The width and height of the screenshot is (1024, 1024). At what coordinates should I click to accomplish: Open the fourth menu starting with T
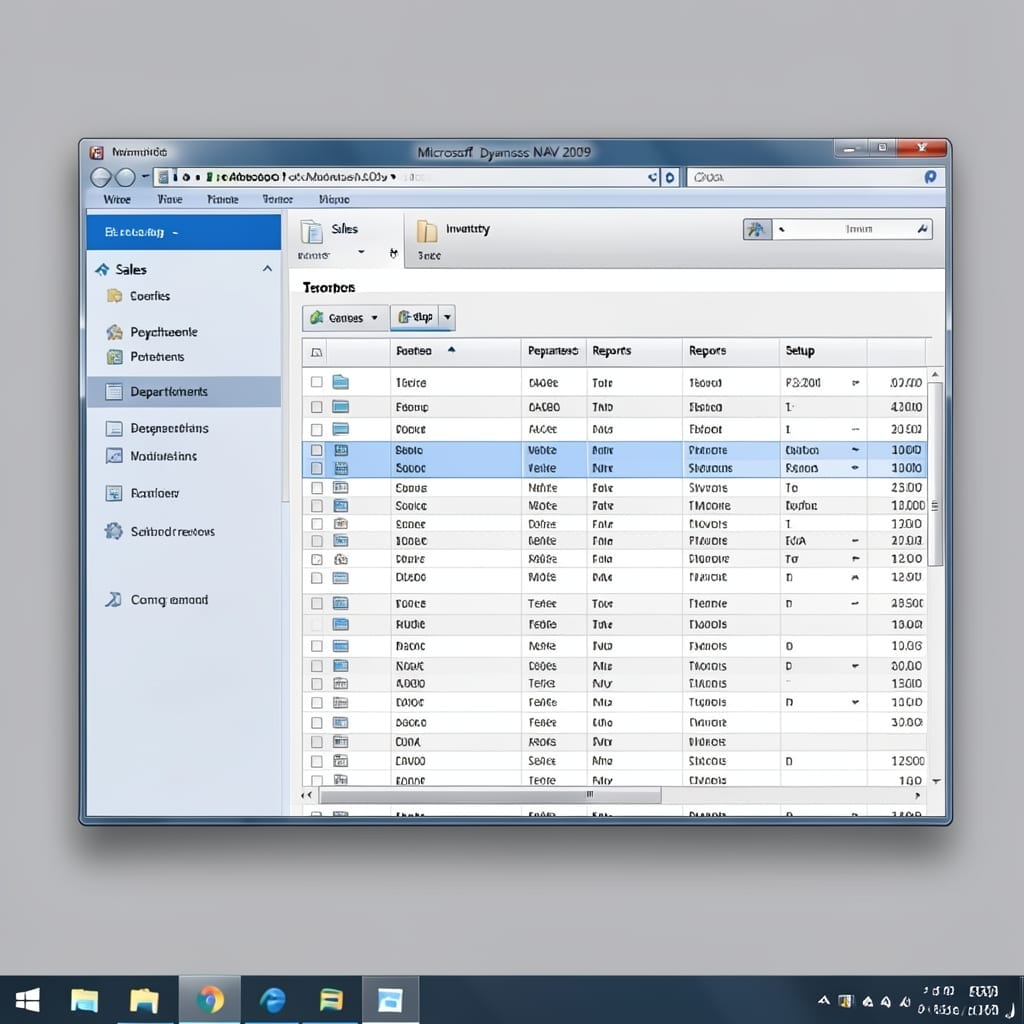pyautogui.click(x=278, y=199)
